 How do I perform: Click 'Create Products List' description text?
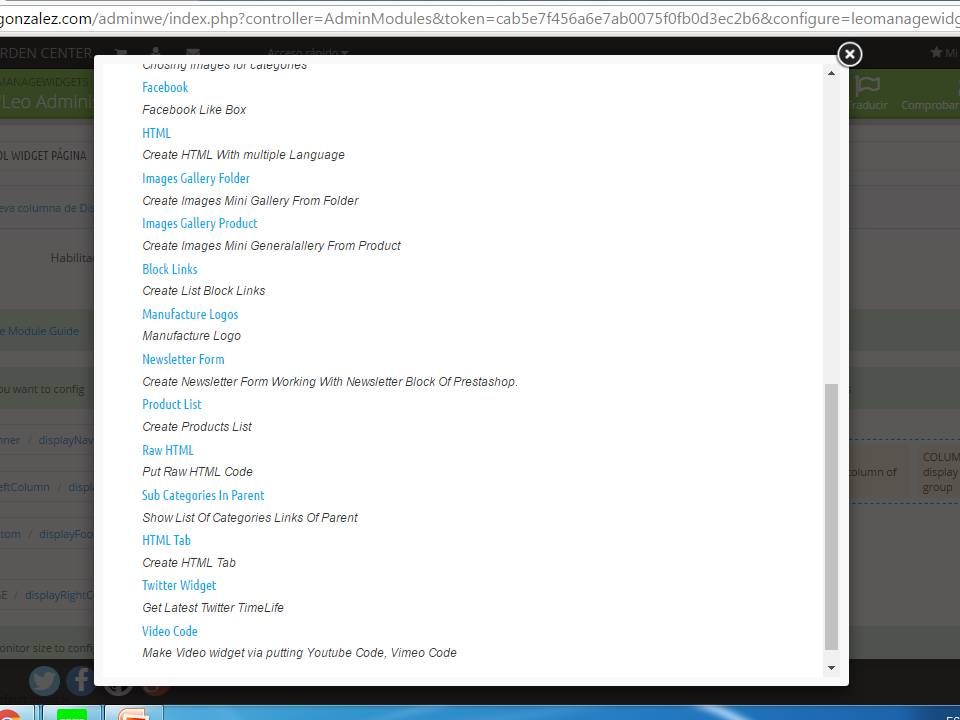197,427
